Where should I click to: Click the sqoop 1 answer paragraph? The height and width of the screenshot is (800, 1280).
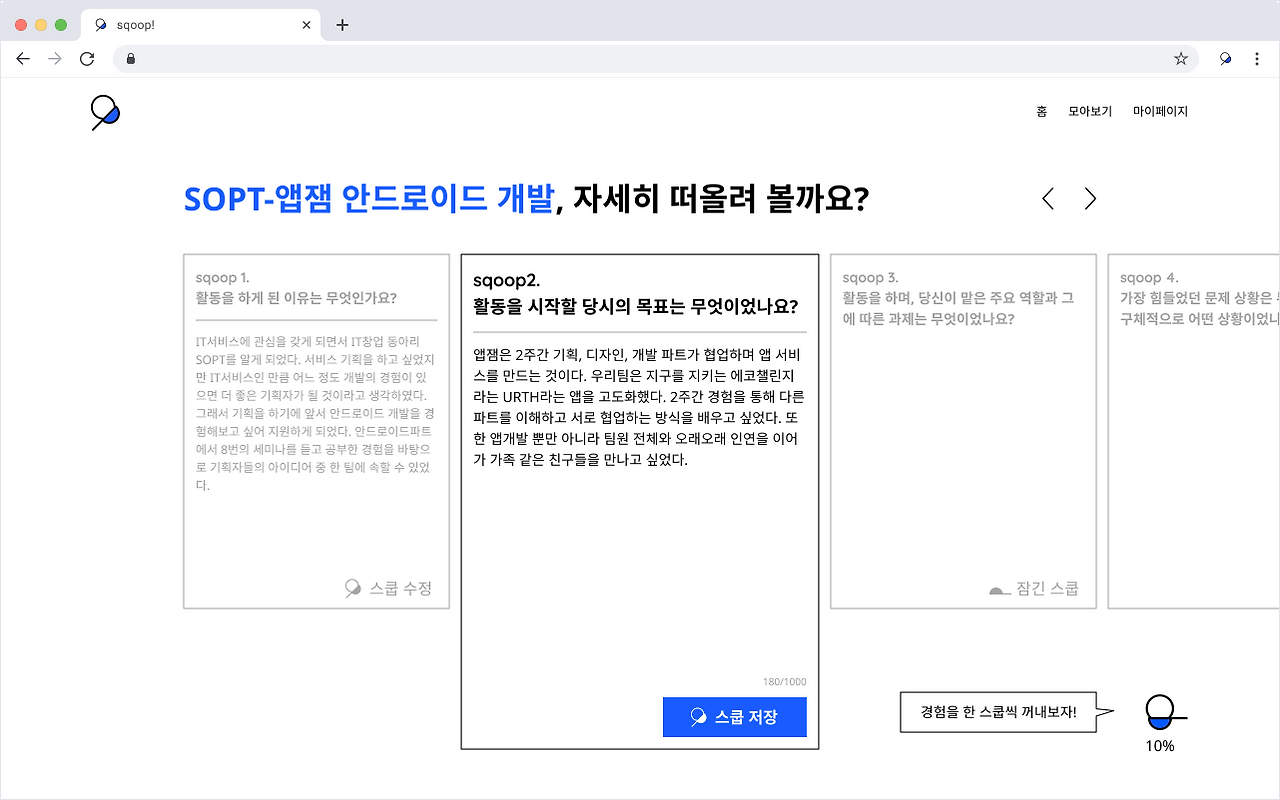coord(315,413)
